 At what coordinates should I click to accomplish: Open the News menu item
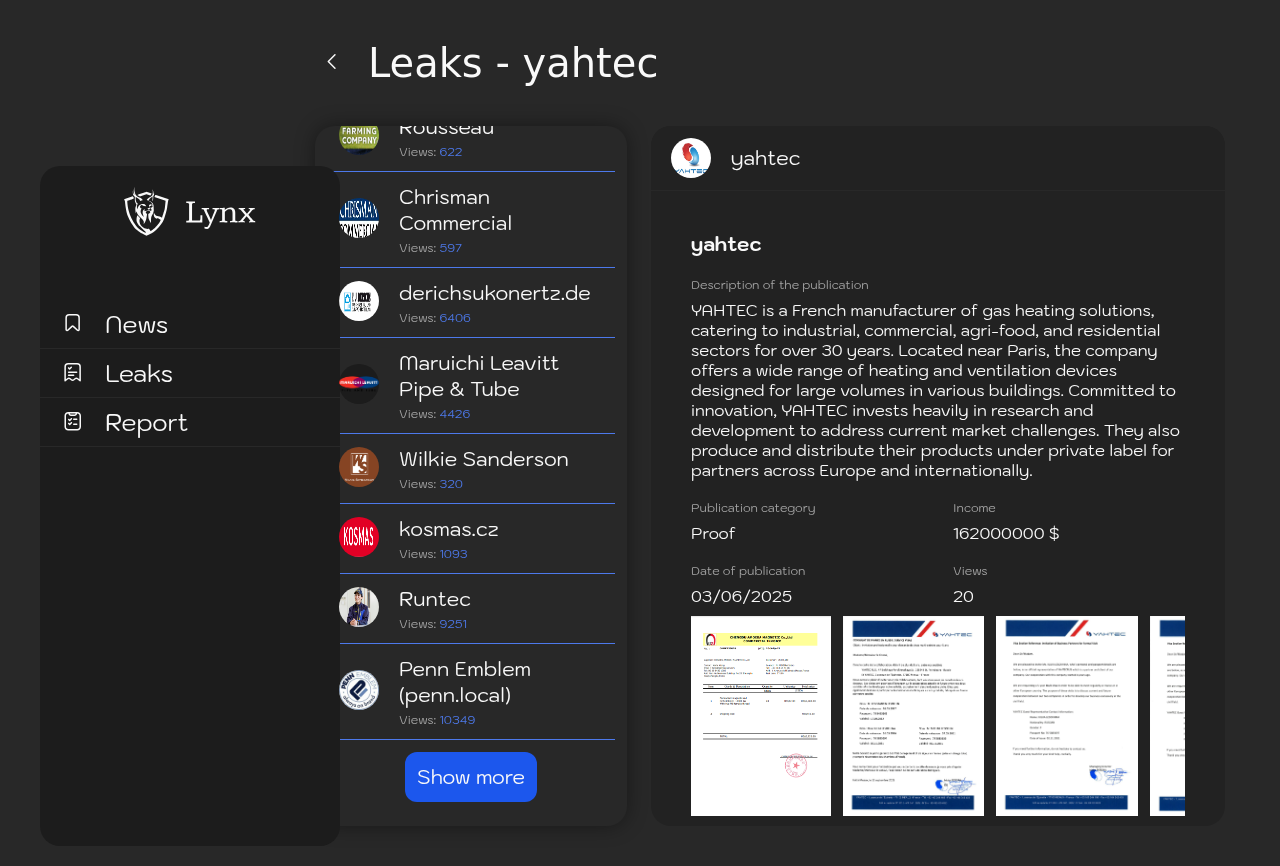(x=190, y=324)
